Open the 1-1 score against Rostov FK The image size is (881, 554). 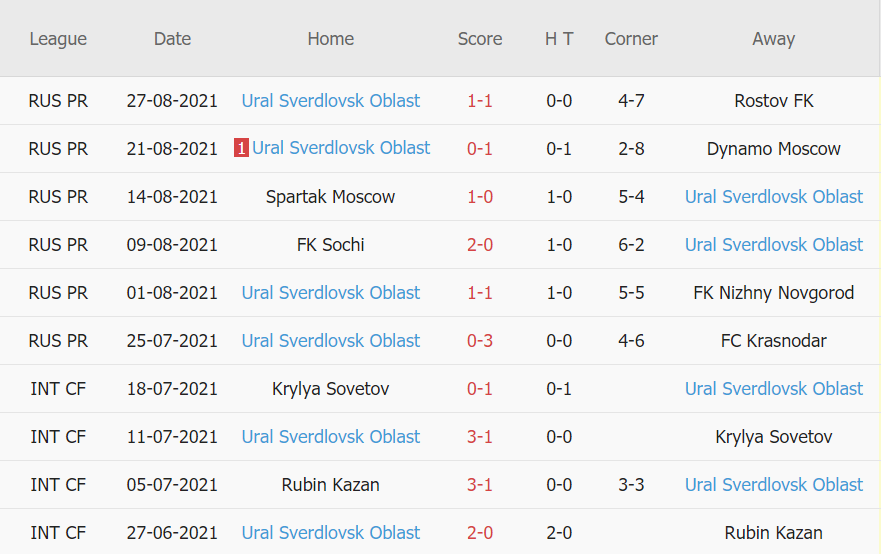pos(480,101)
